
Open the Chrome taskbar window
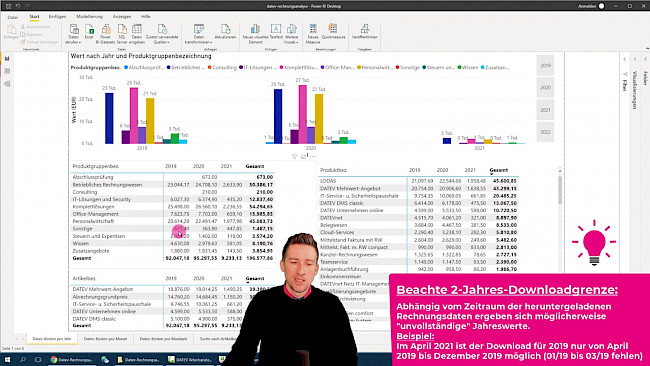(71, 359)
